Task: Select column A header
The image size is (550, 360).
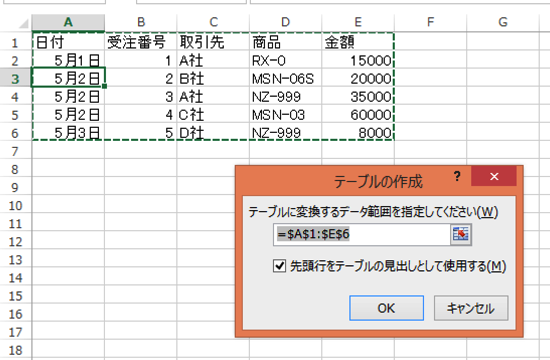Action: click(x=68, y=22)
